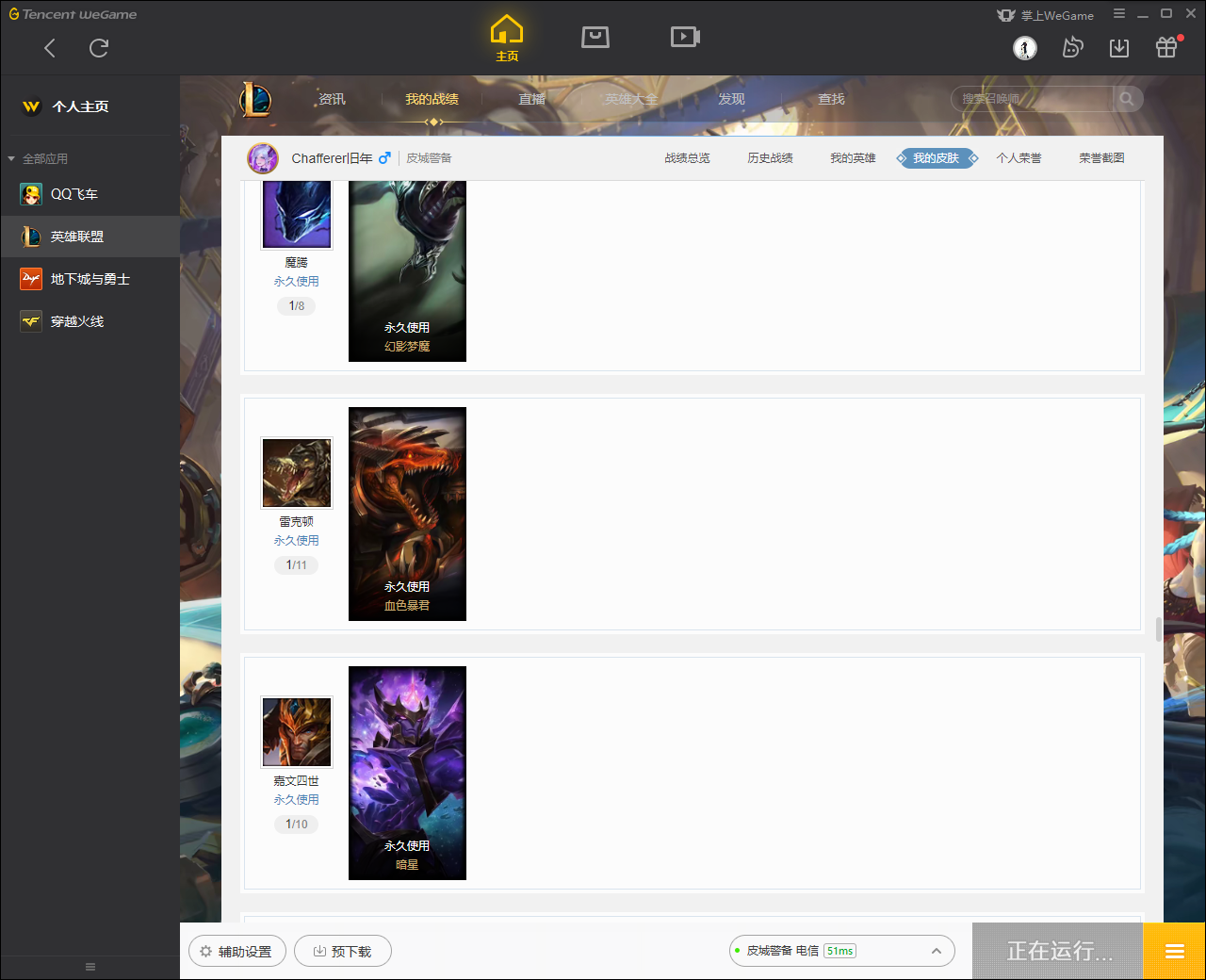1206x980 pixels.
Task: Open the 查找 tab
Action: pos(831,99)
